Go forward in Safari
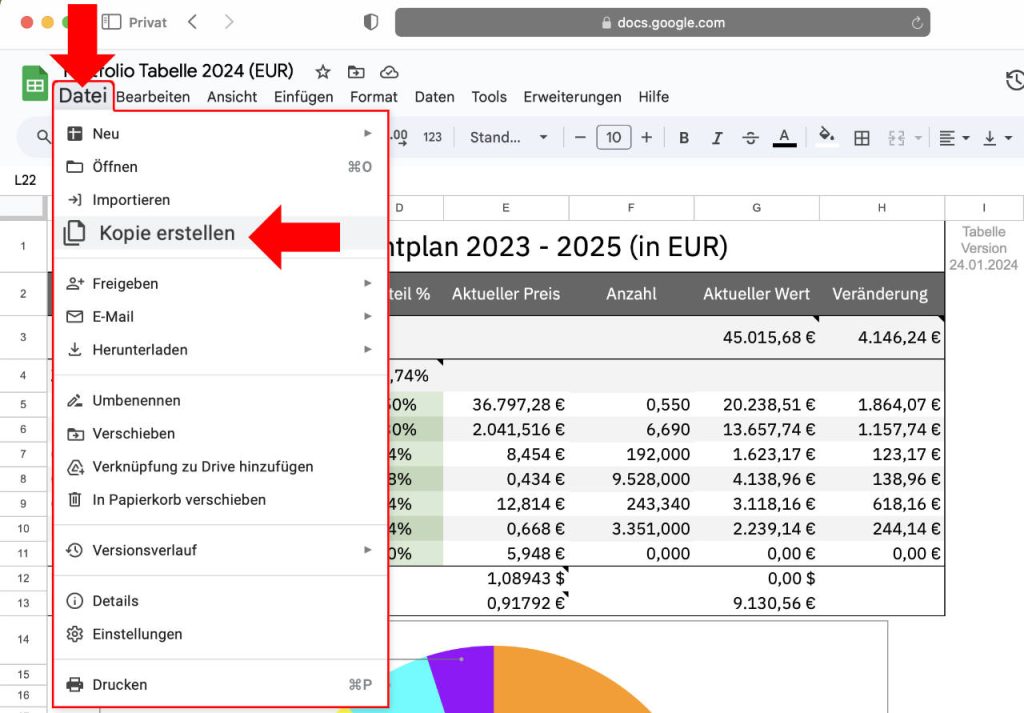This screenshot has height=713, width=1024. 229,22
